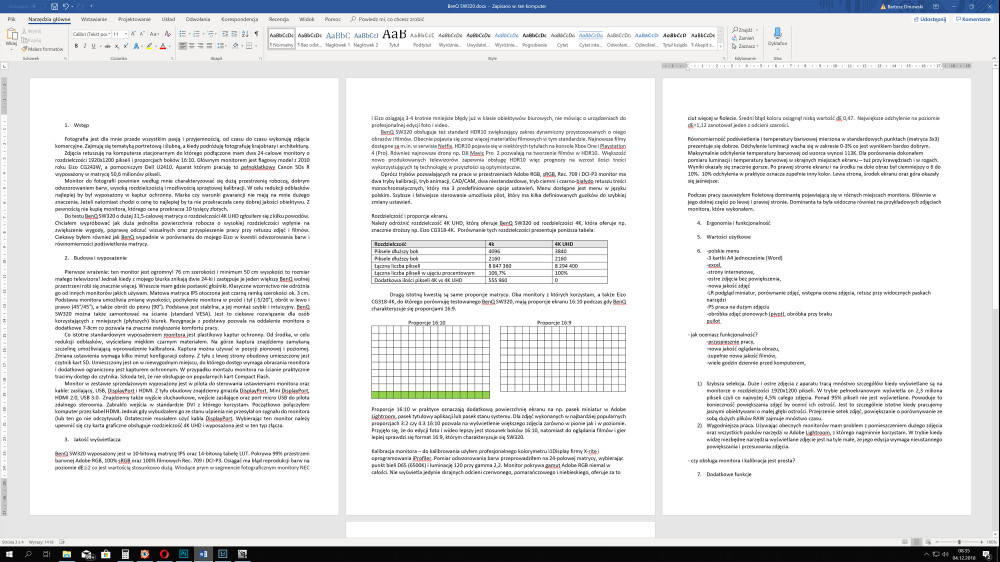
Task: Sort the selected text alphabetically
Action: point(246,34)
